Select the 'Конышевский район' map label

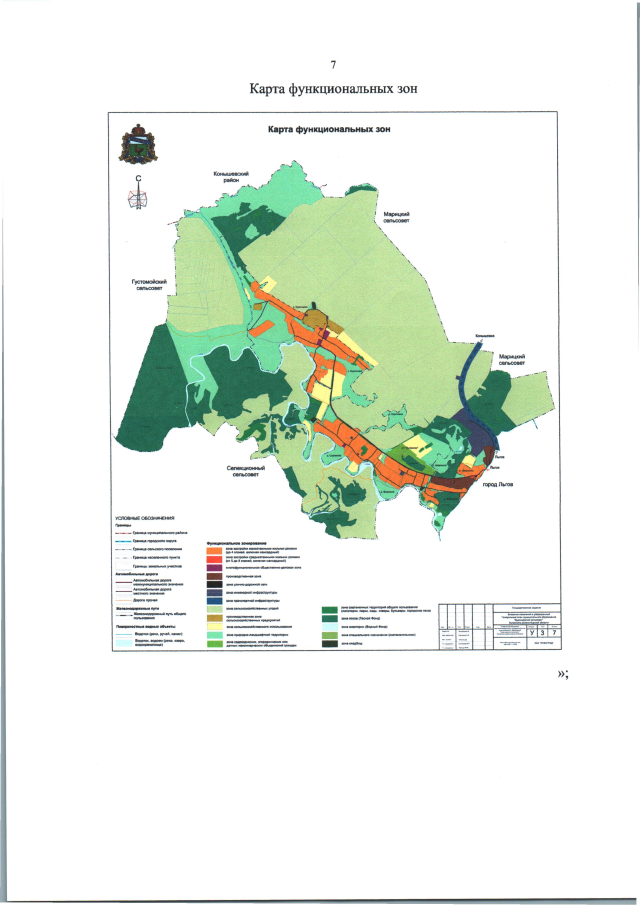pos(230,179)
